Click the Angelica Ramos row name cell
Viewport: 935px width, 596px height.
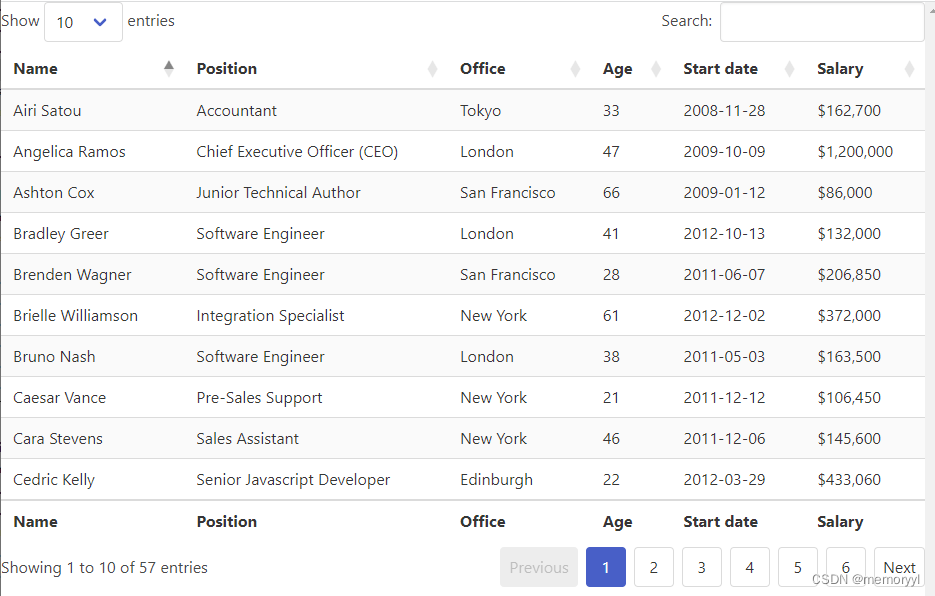[70, 152]
